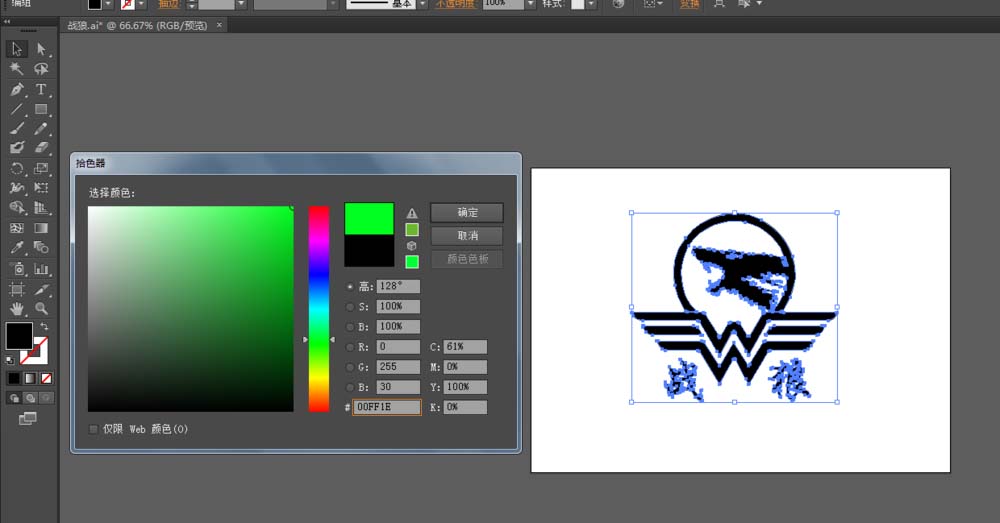The image size is (1000, 523).
Task: Select the R red radio button
Action: coord(350,347)
